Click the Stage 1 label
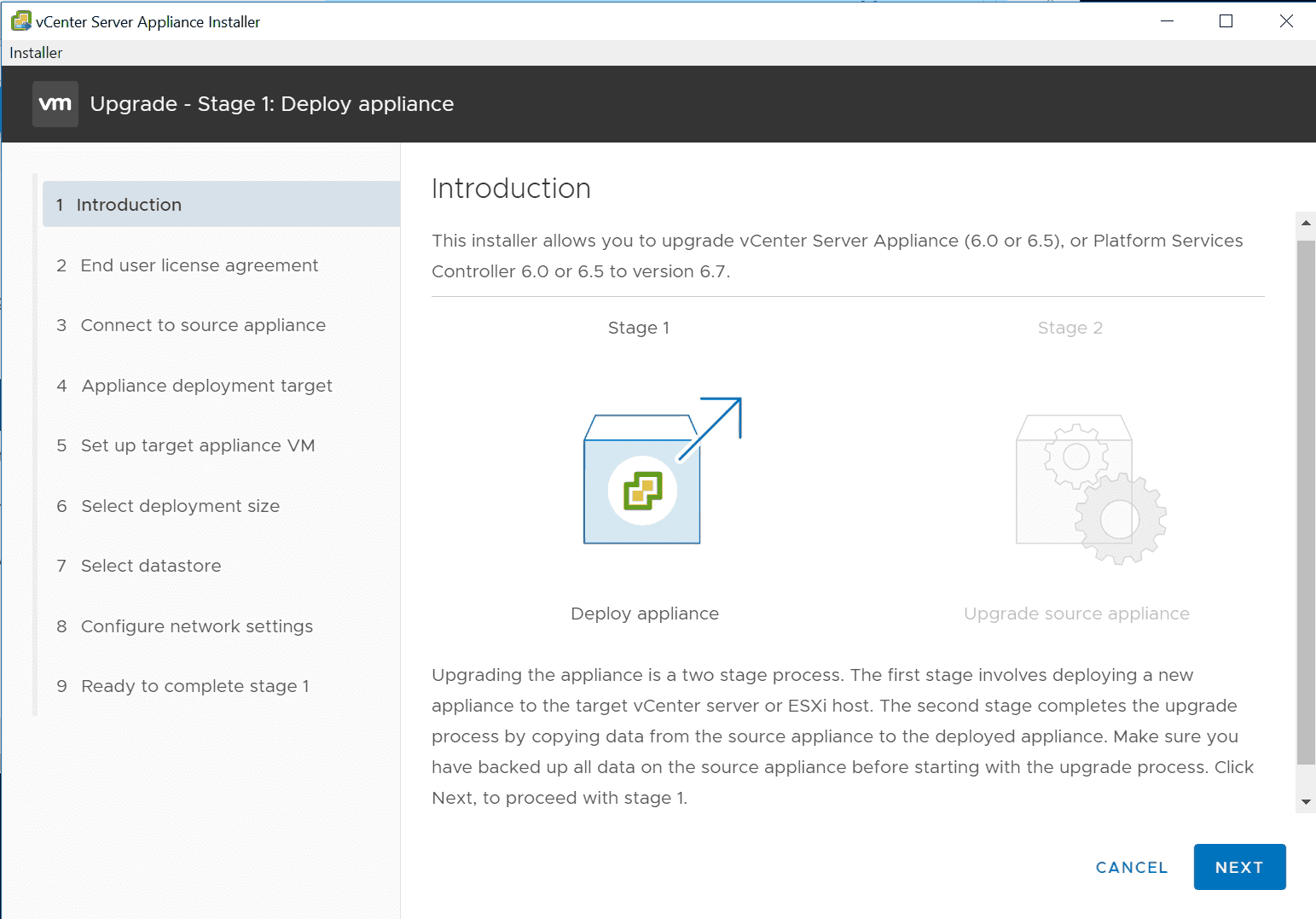This screenshot has width=1316, height=919. tap(639, 328)
